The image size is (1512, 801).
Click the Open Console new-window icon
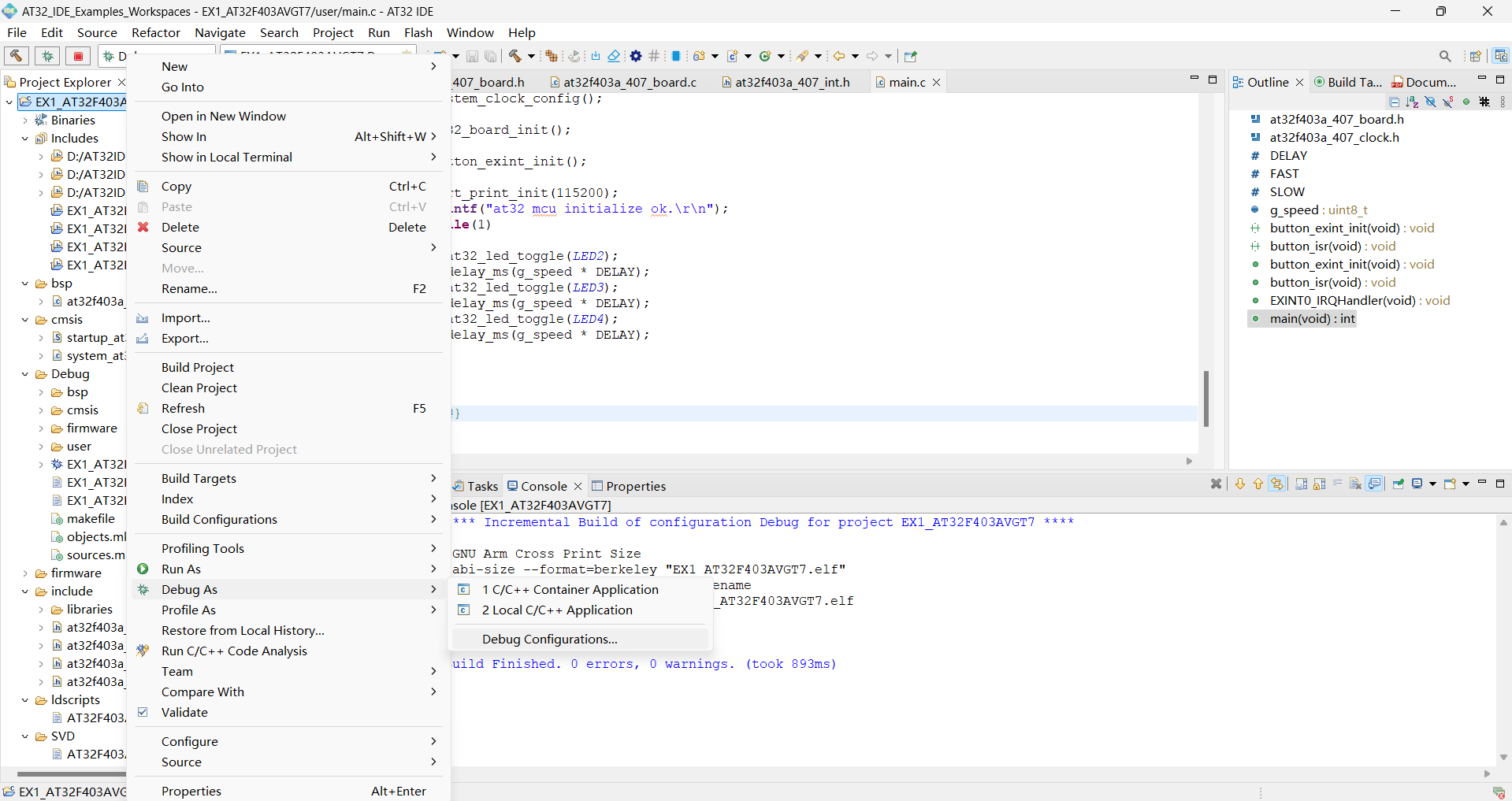click(1450, 484)
